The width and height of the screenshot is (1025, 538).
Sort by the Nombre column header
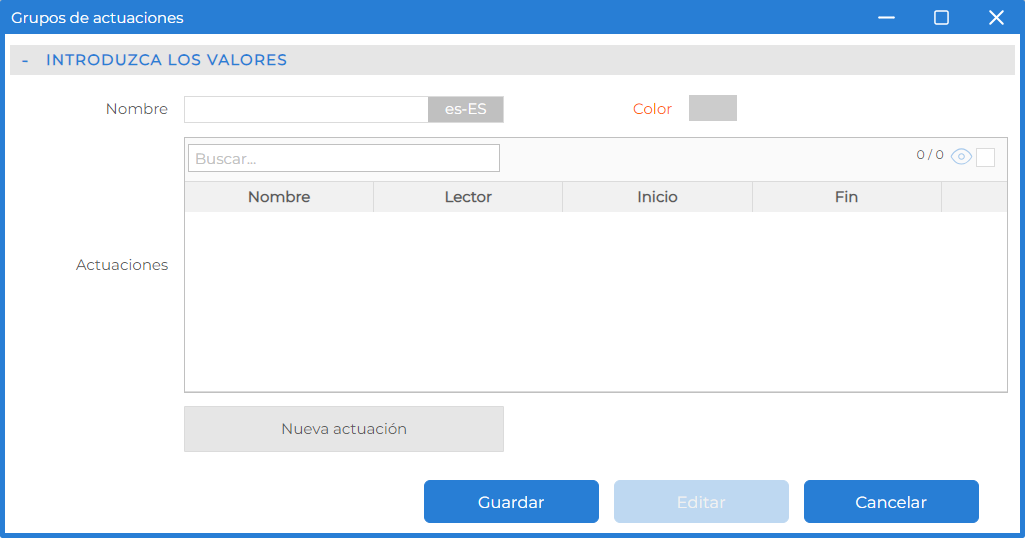279,197
